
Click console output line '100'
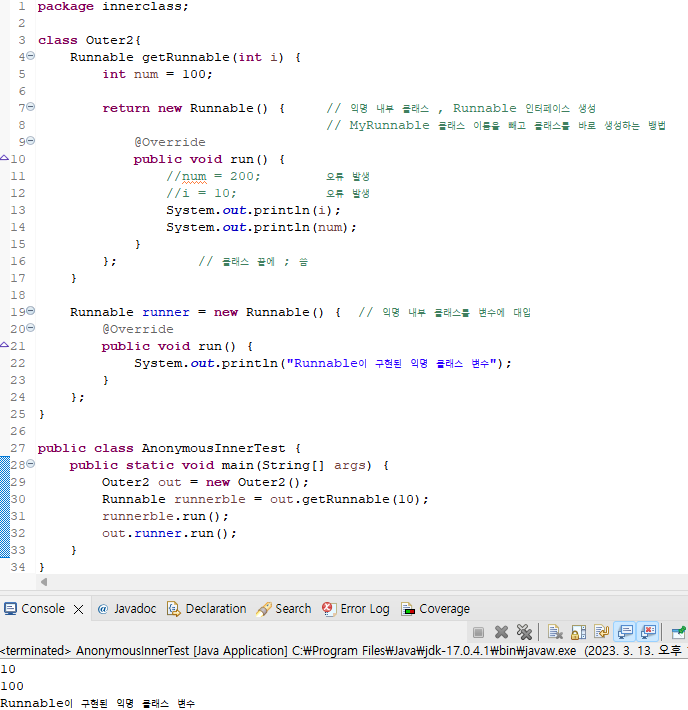tap(12, 686)
